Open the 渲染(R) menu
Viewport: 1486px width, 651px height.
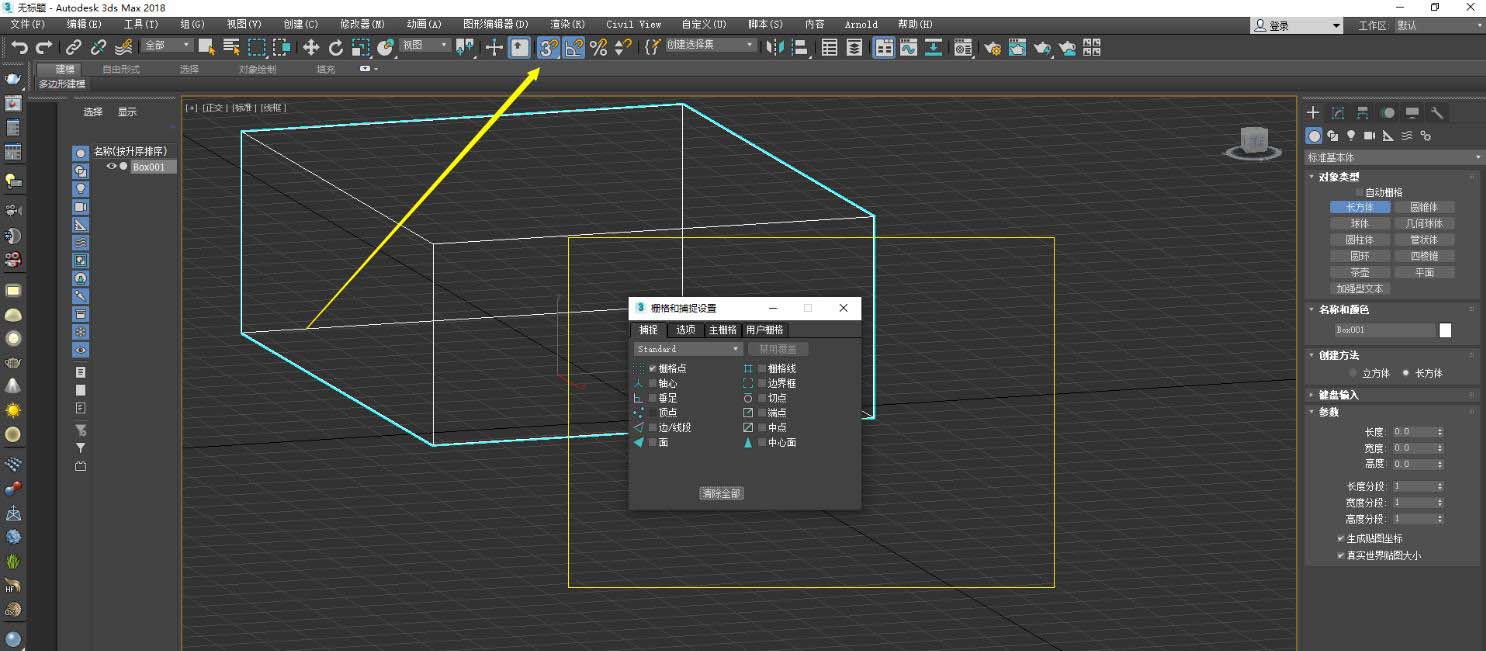point(567,24)
